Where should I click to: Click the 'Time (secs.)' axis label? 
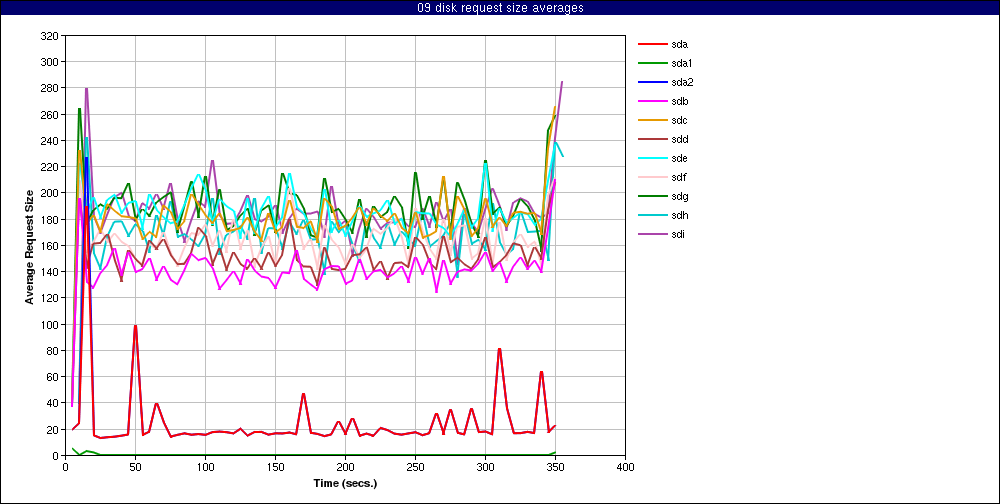click(345, 483)
